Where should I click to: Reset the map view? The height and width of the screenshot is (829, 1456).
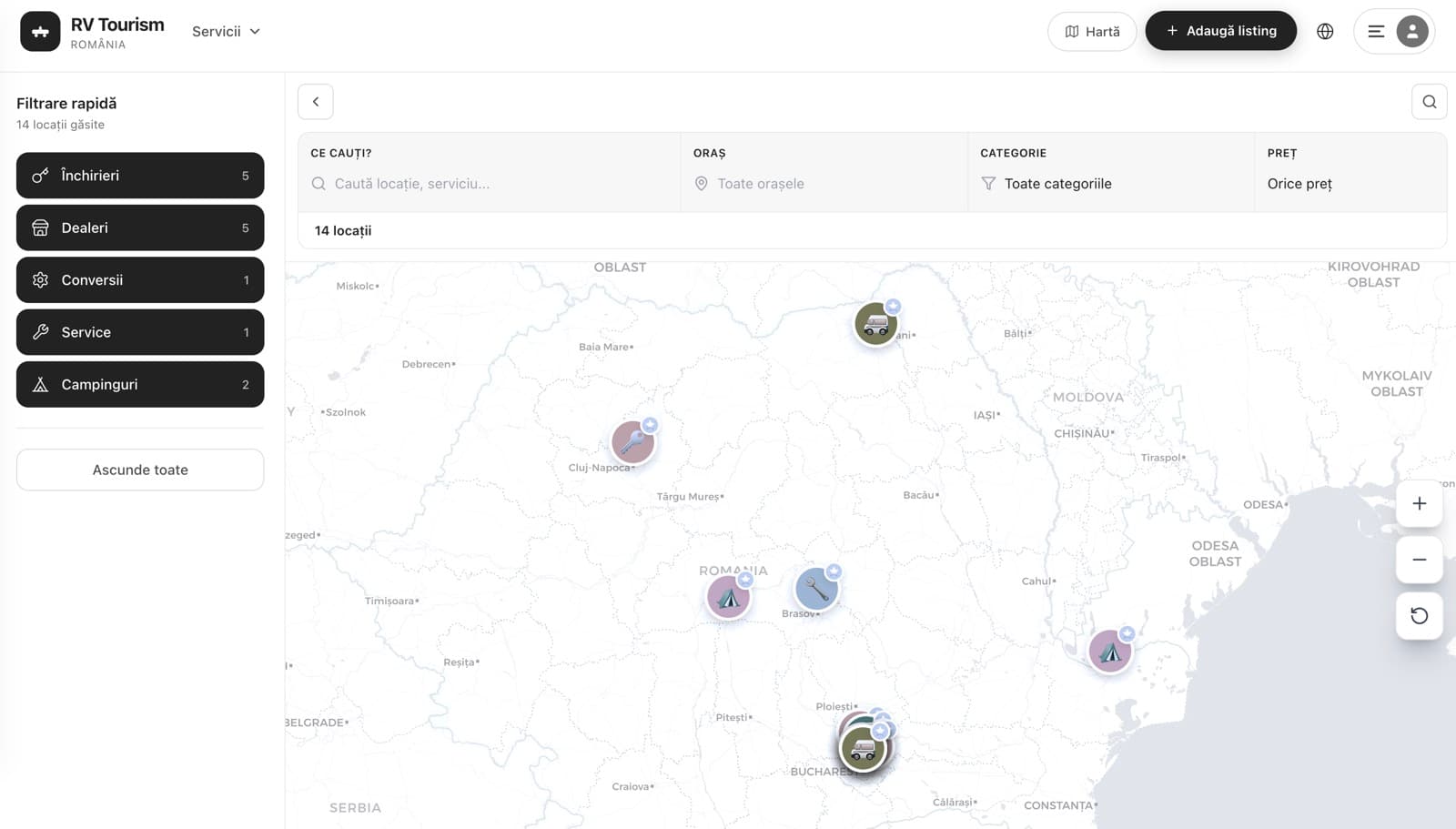tap(1419, 616)
